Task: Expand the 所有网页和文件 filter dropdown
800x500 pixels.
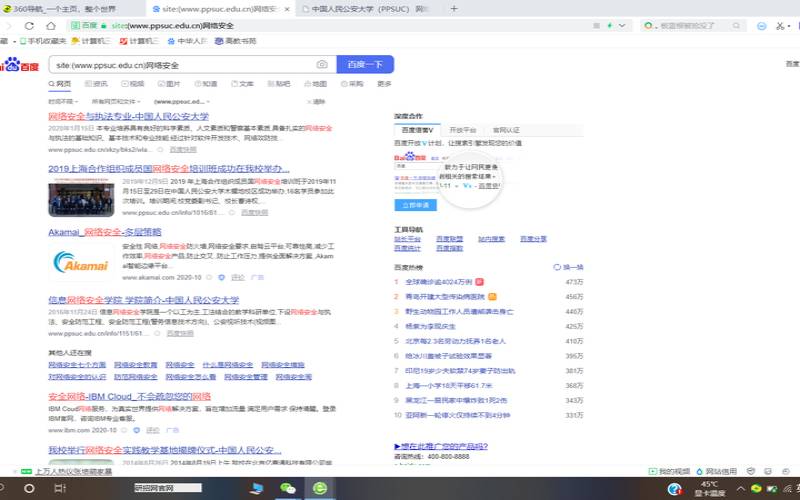Action: pos(116,102)
